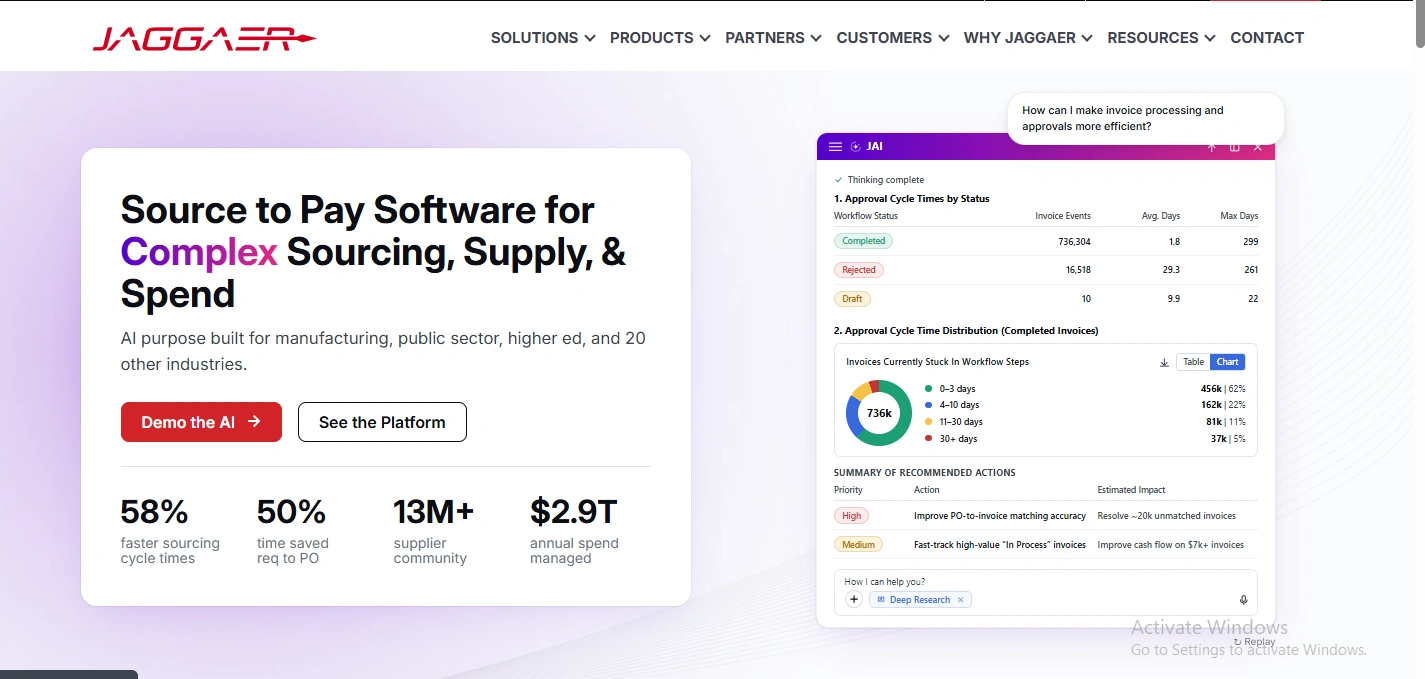Open the hamburger menu in JAI panel
The width and height of the screenshot is (1425, 679).
click(836, 147)
